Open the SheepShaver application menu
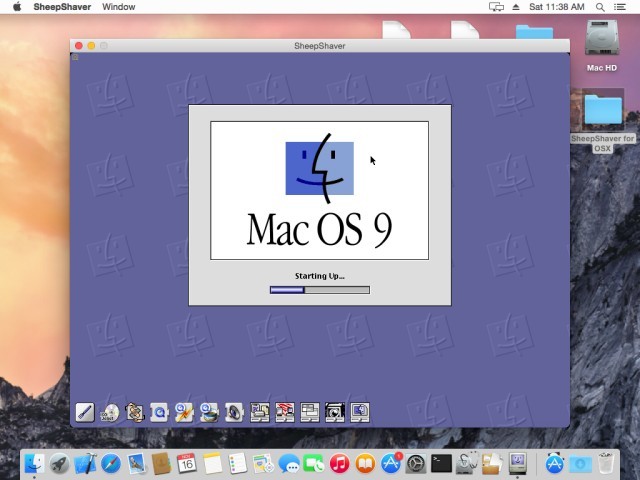The image size is (640, 480). click(x=62, y=7)
